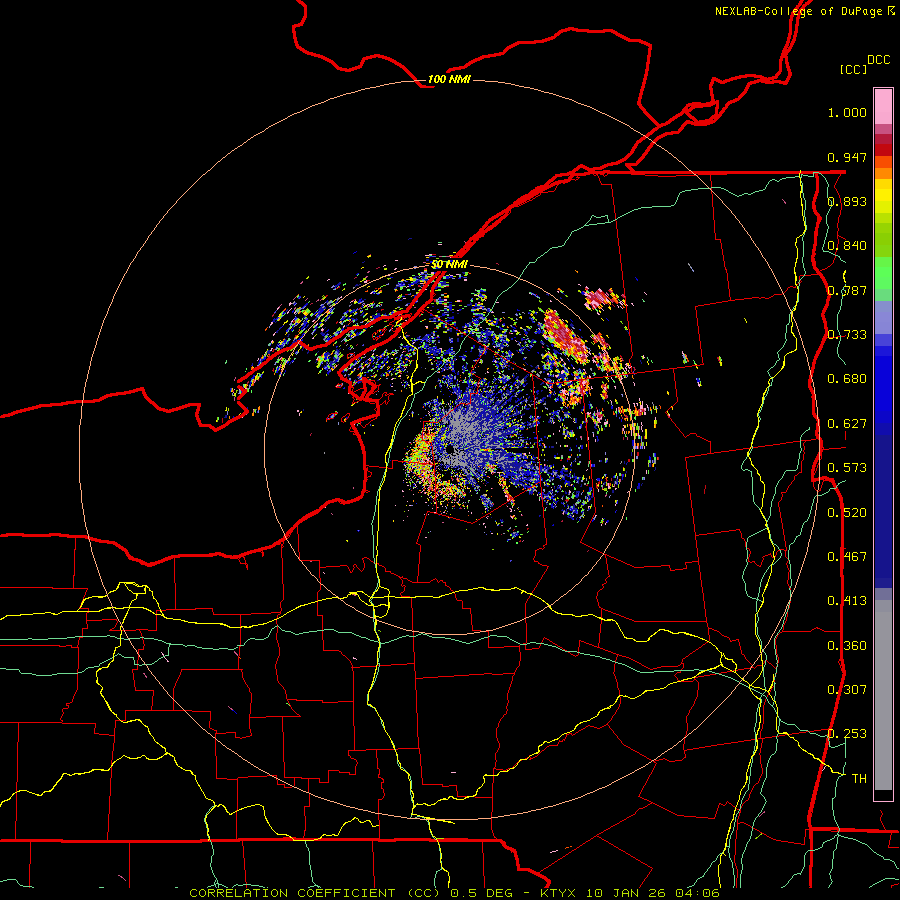Click the 0.893 scale value
The width and height of the screenshot is (900, 900).
click(847, 201)
